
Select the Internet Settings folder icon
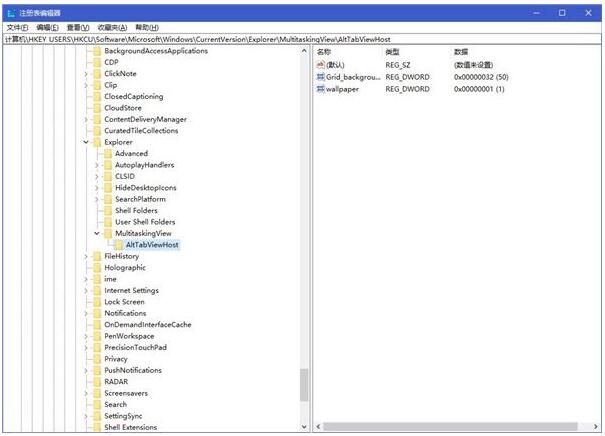click(97, 290)
